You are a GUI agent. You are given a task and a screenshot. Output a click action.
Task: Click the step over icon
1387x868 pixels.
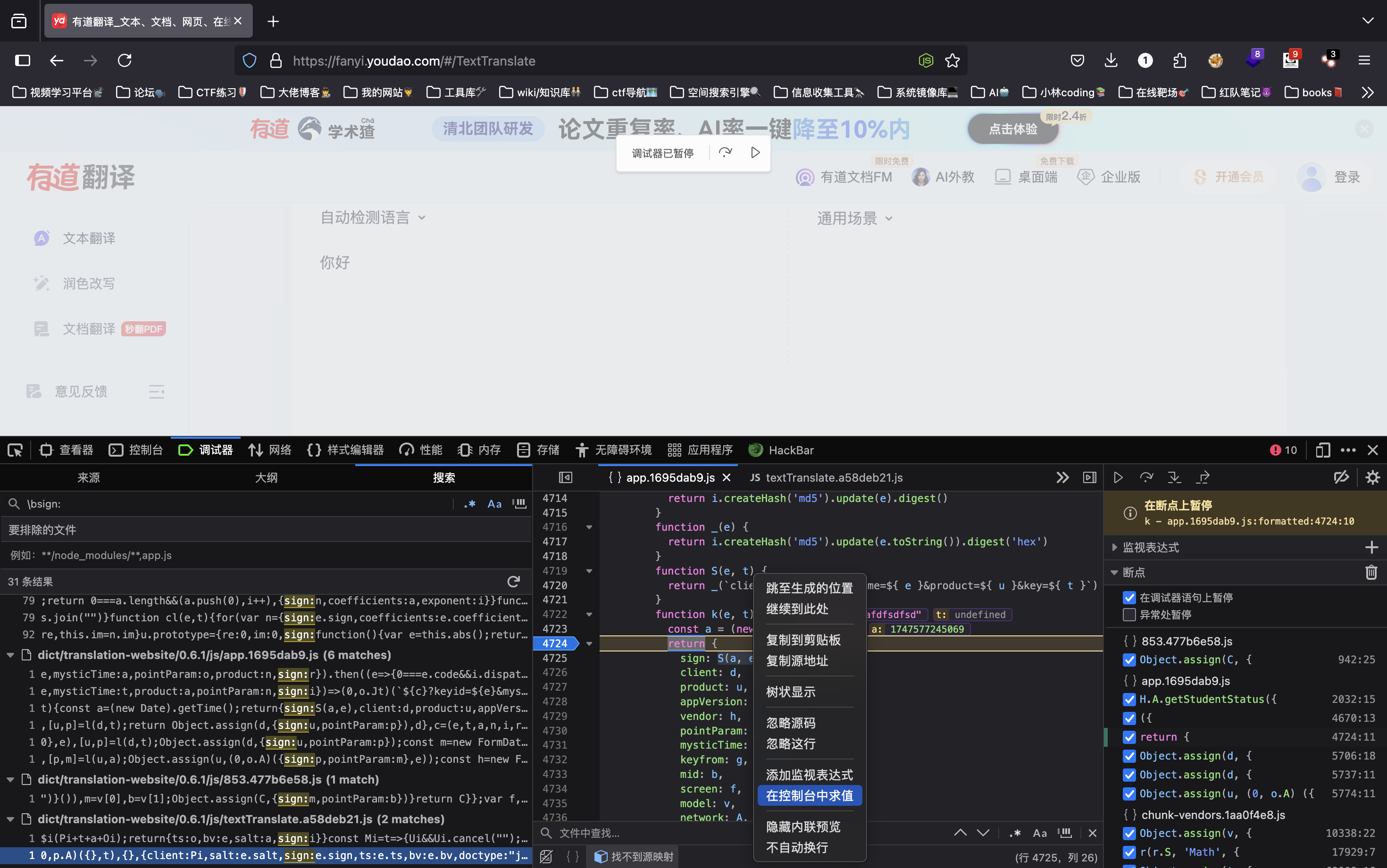coord(1146,477)
